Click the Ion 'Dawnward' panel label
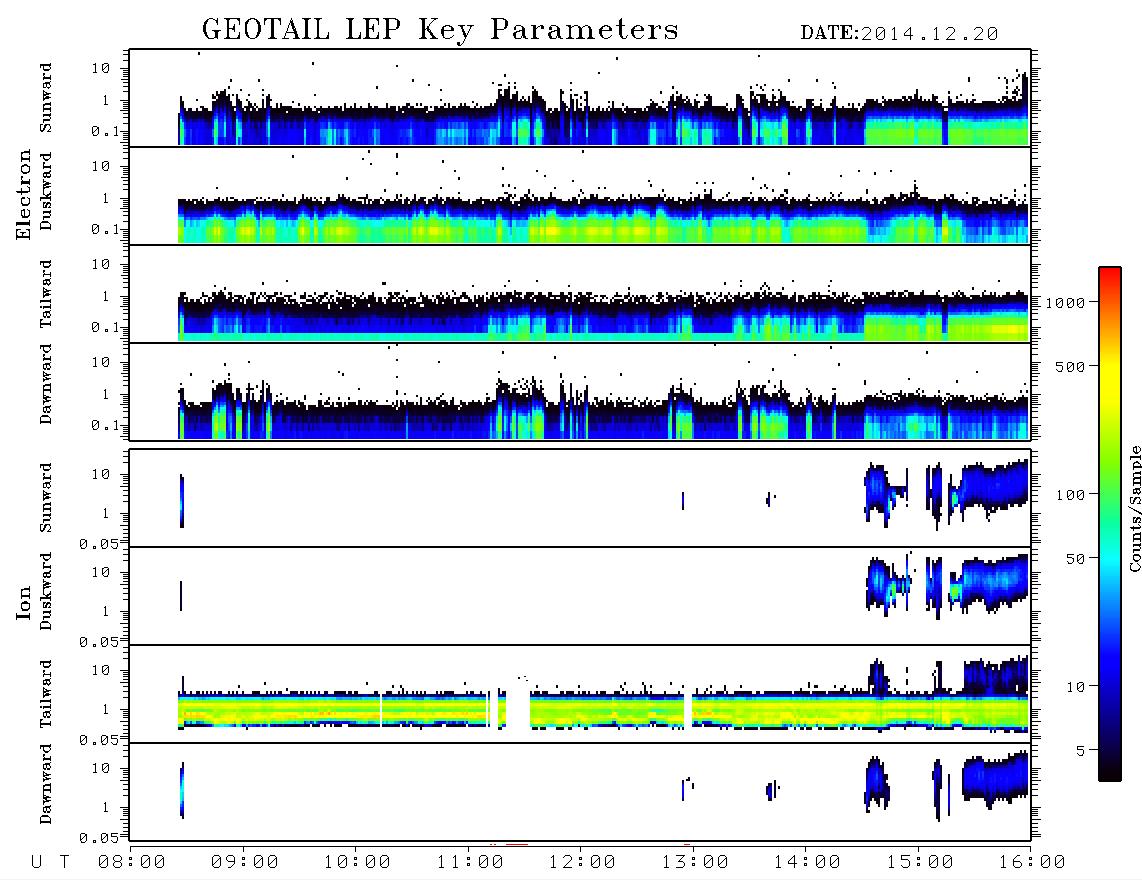The width and height of the screenshot is (1142, 880). pos(46,784)
